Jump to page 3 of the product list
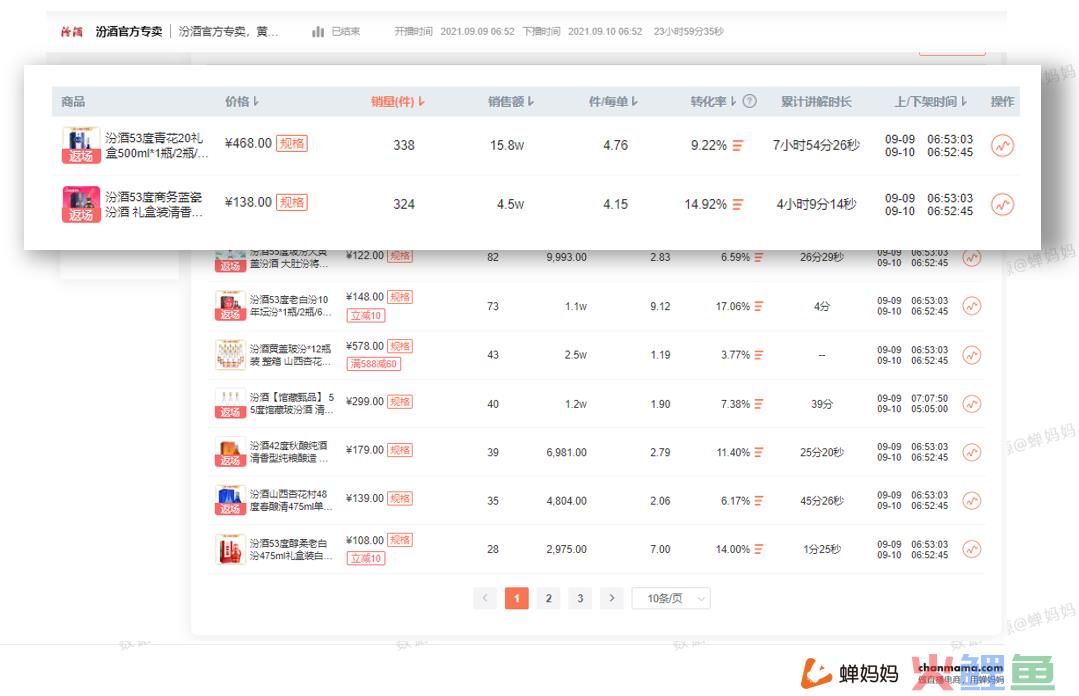The width and height of the screenshot is (1079, 696). click(580, 598)
